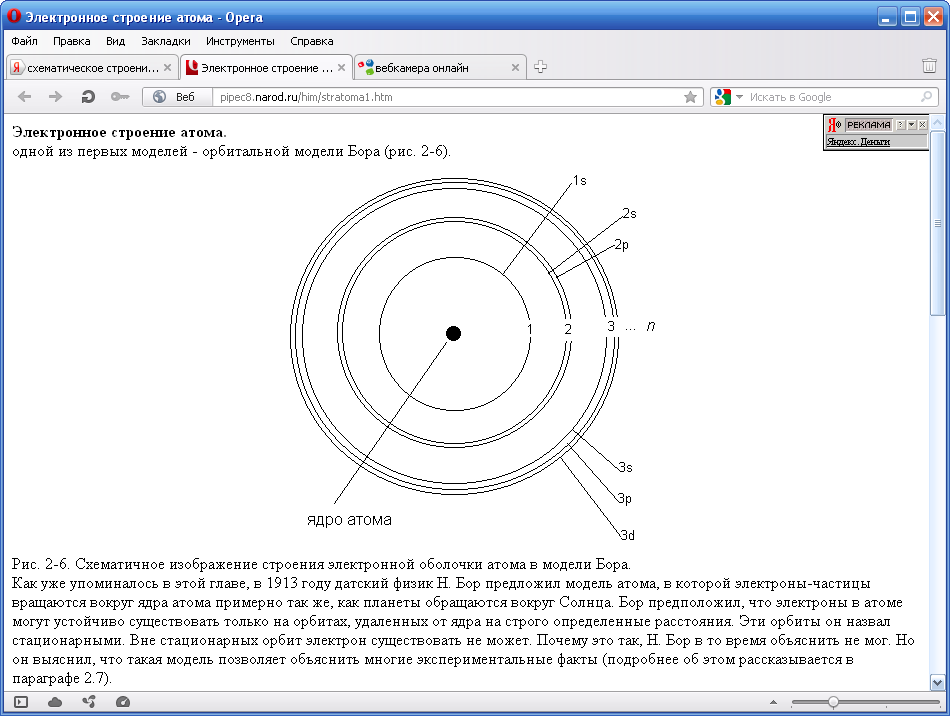Bookmark page with the star icon
The image size is (950, 716).
point(690,97)
